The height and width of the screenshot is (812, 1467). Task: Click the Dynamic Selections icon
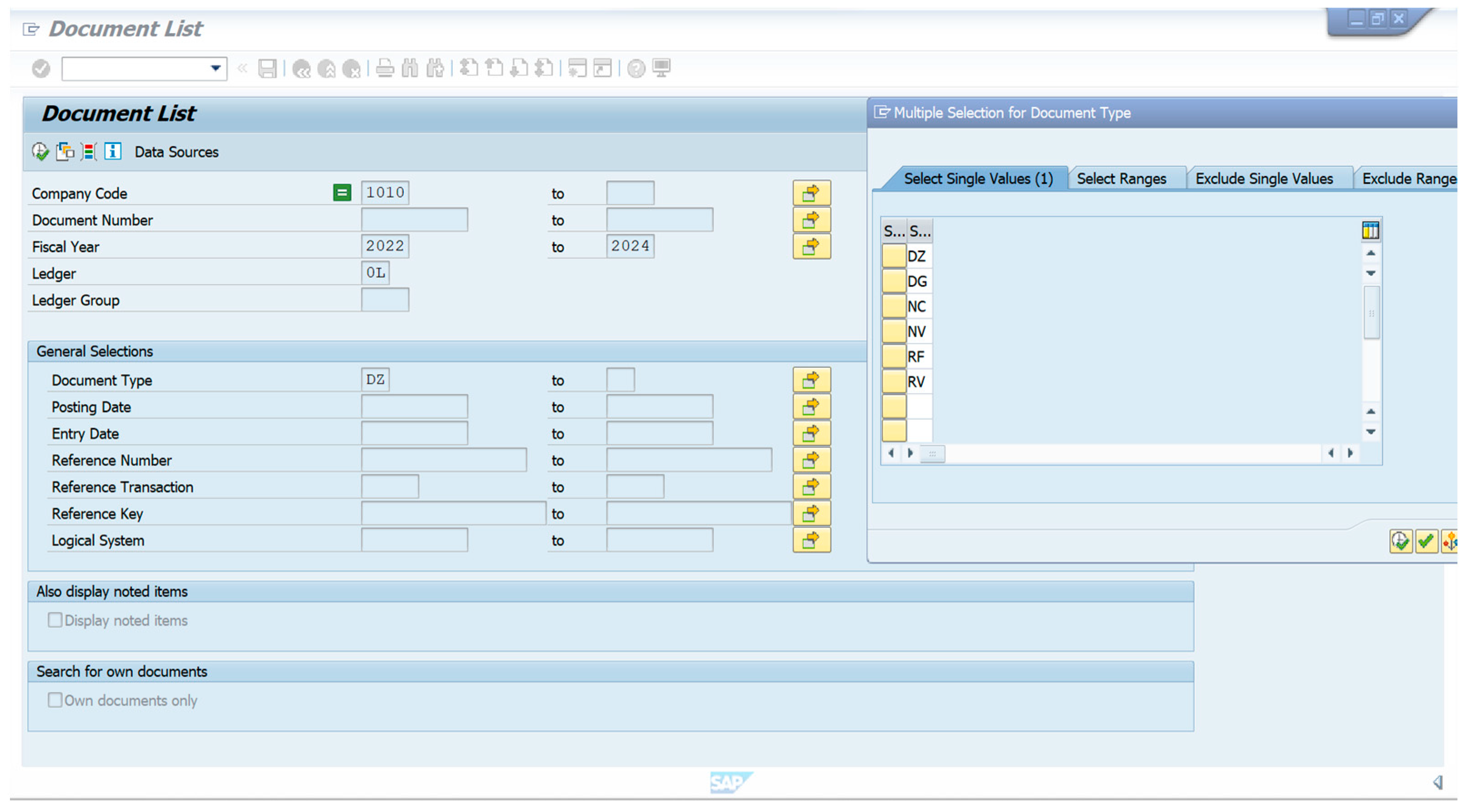click(89, 151)
